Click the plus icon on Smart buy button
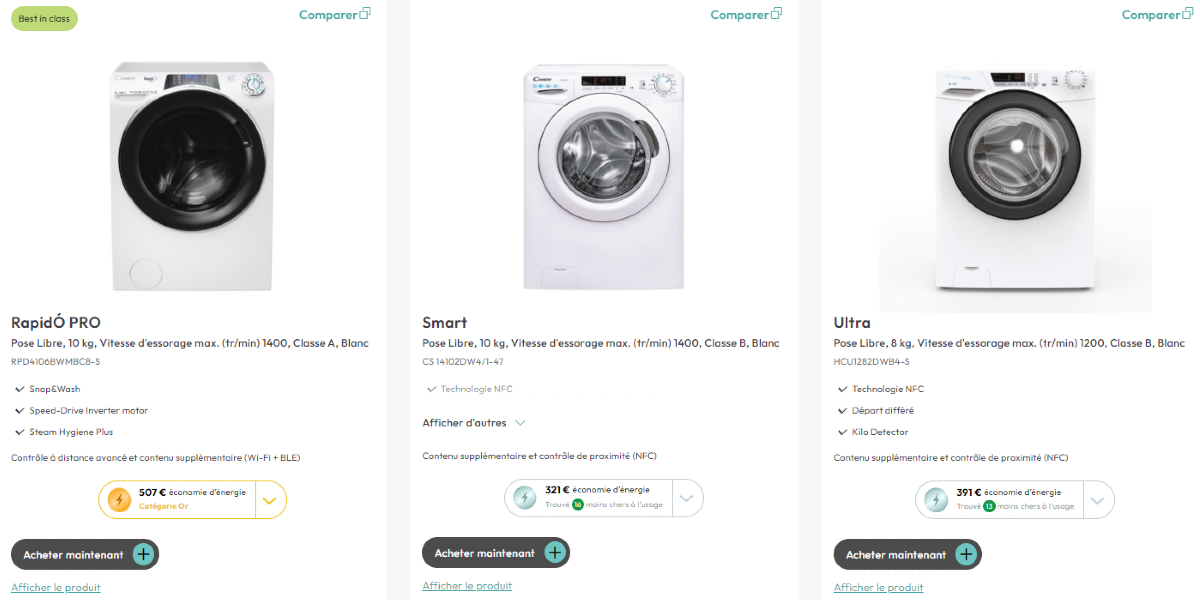Image resolution: width=1200 pixels, height=600 pixels. point(554,552)
